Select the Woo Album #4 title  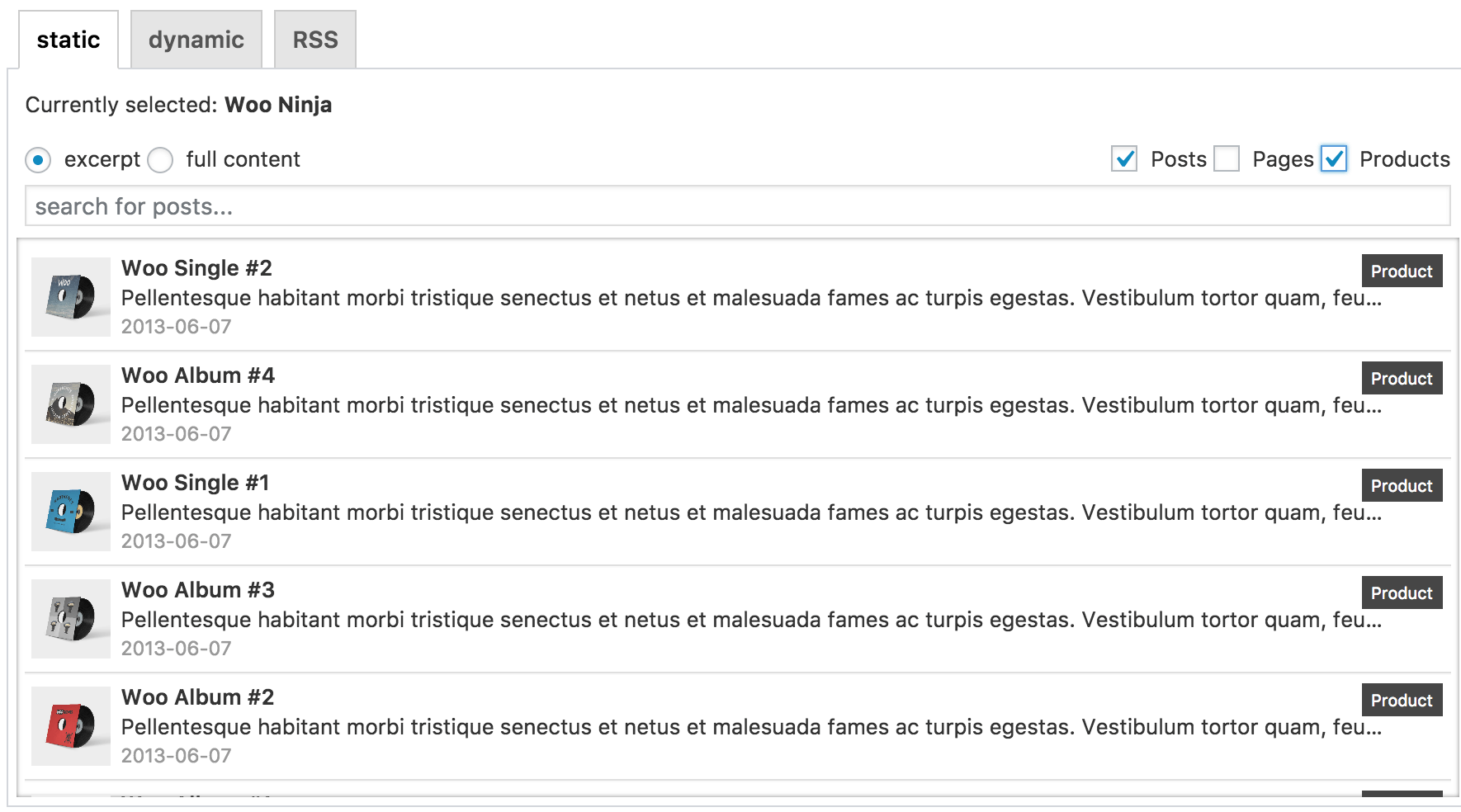198,375
